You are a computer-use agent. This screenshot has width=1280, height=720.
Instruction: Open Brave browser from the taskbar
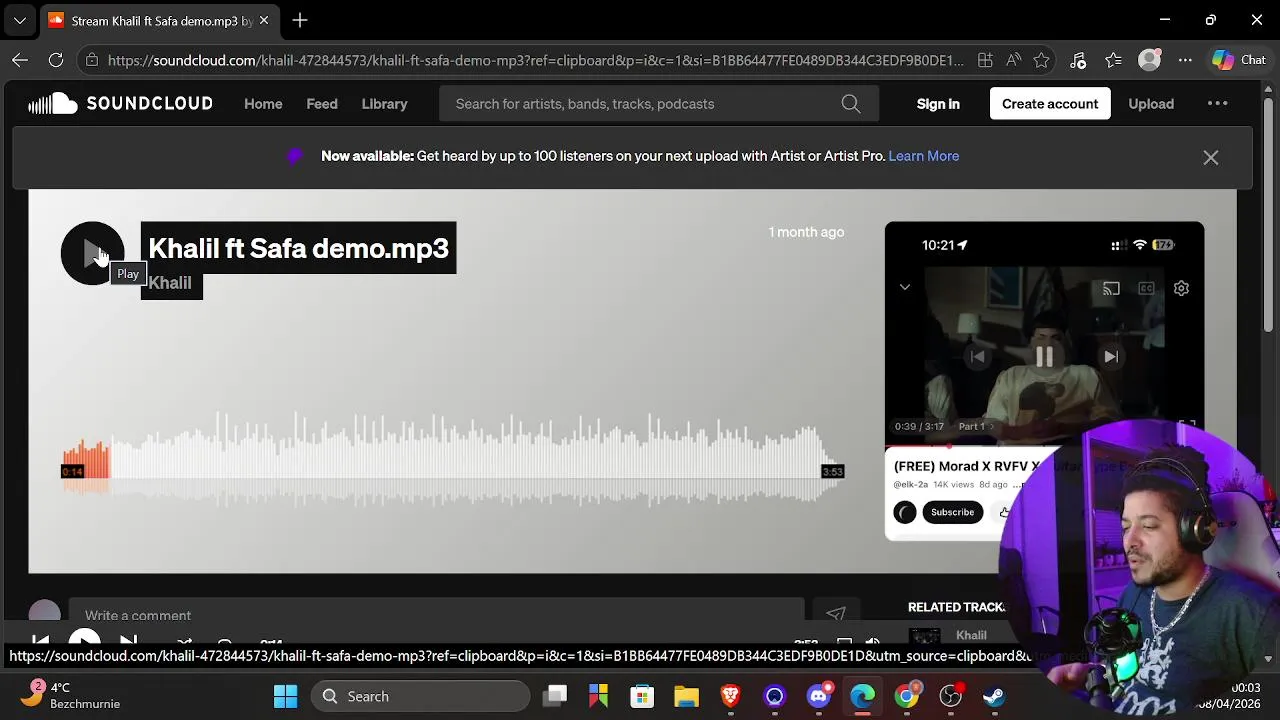(x=730, y=696)
